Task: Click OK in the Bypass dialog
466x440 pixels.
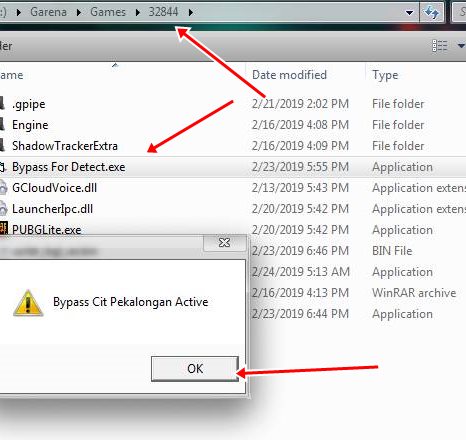Action: click(x=195, y=369)
